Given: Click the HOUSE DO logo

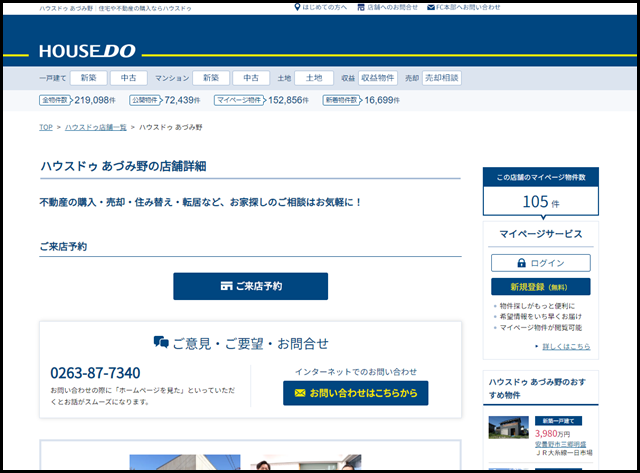Looking at the screenshot, I should [87, 51].
